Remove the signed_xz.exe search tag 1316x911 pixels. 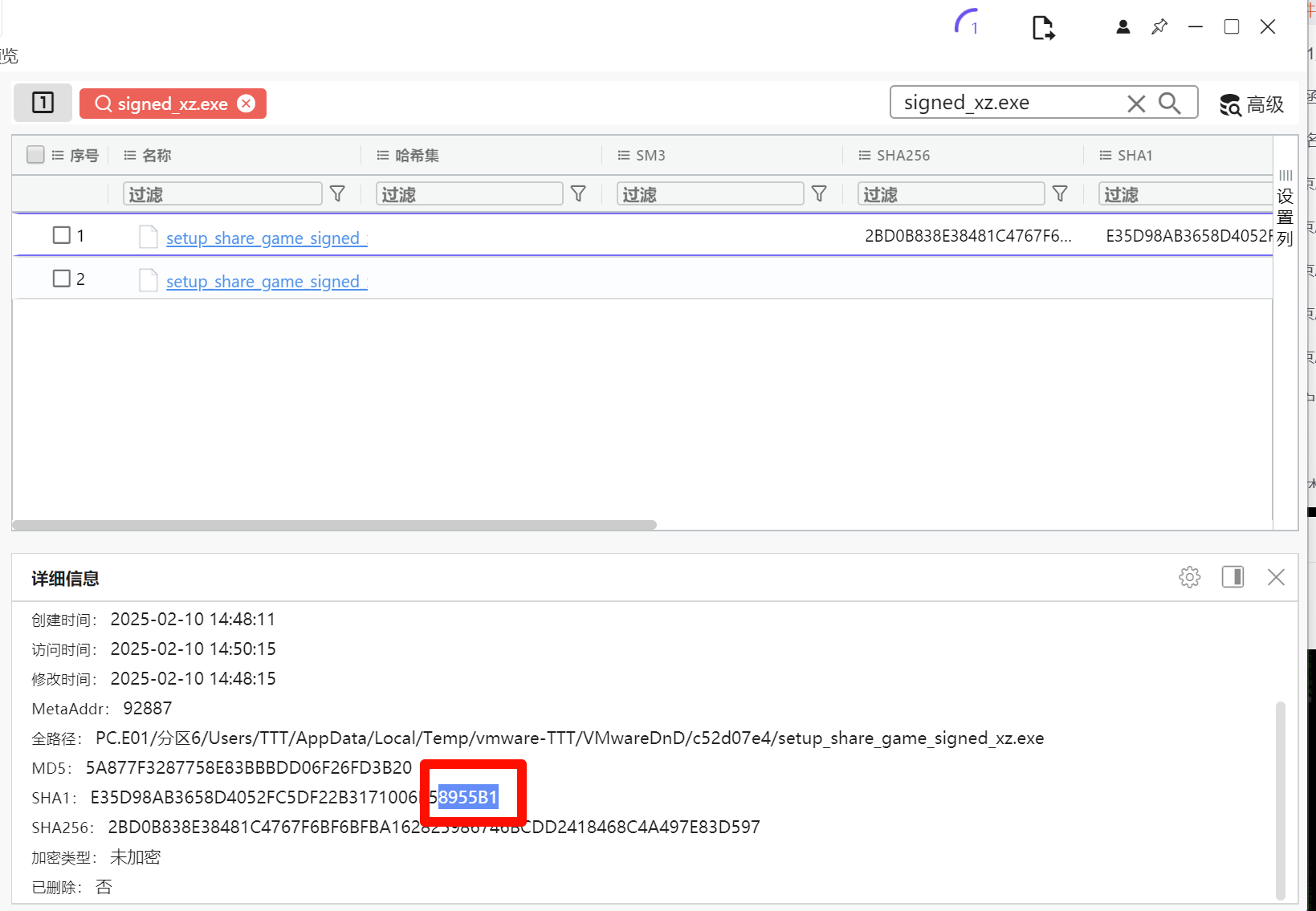pos(246,104)
